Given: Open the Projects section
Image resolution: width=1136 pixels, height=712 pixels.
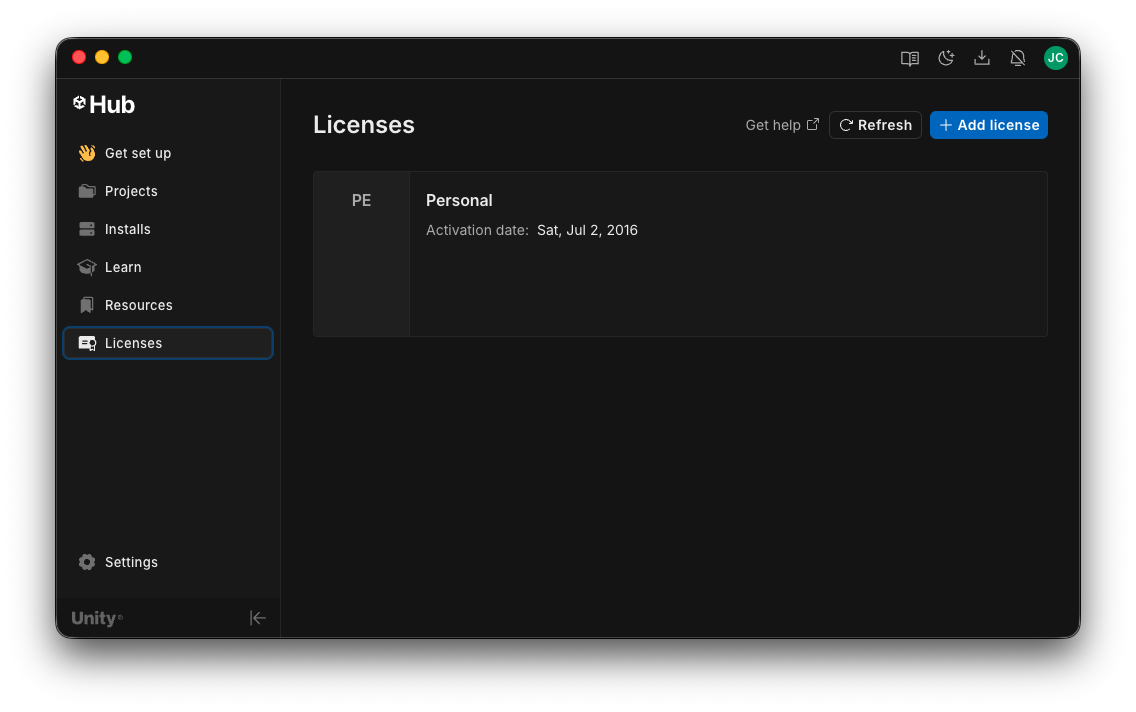Looking at the screenshot, I should (131, 191).
